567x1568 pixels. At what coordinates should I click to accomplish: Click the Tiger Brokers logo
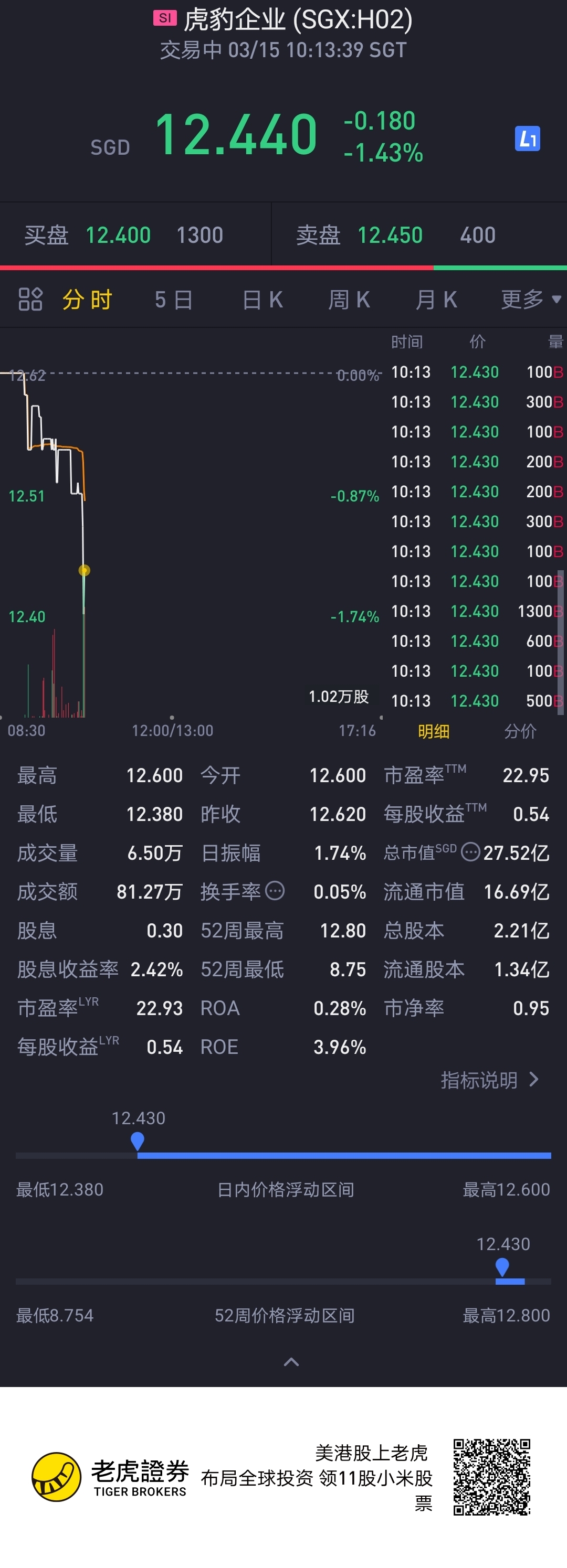click(57, 1477)
